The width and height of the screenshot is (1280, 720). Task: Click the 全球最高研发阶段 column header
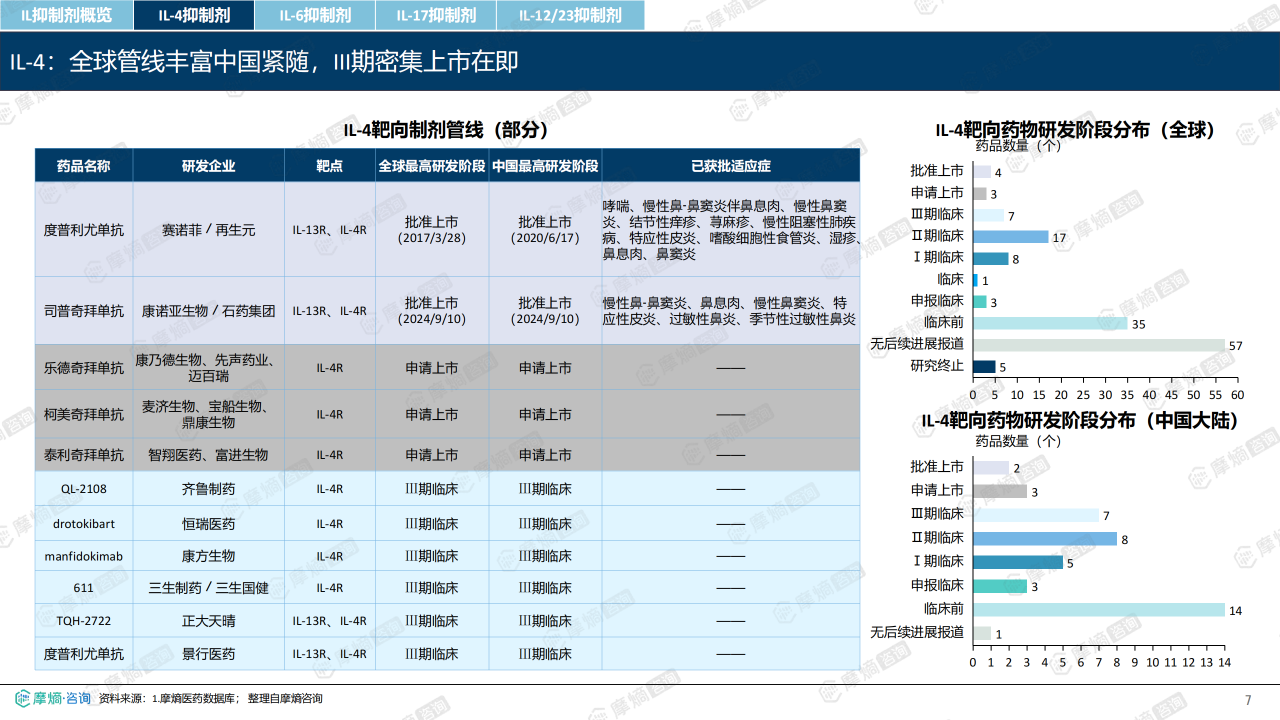pos(432,165)
